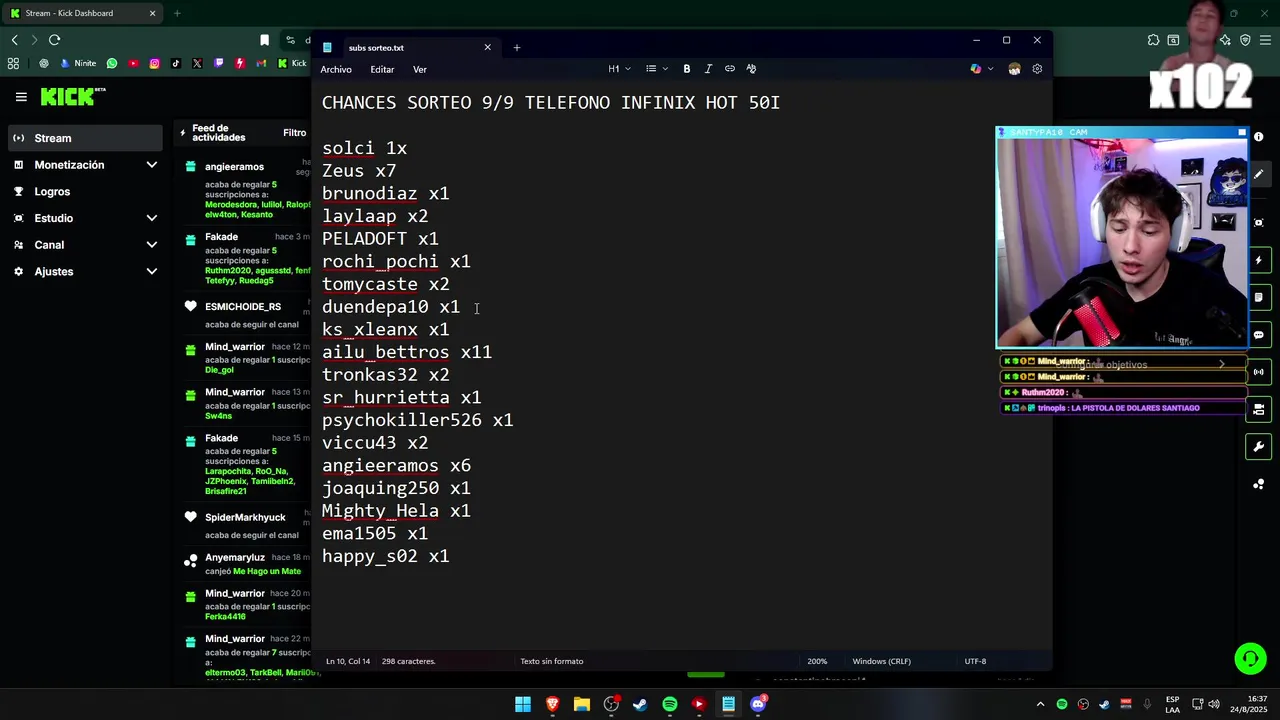Image resolution: width=1280 pixels, height=720 pixels.
Task: Open the Stream section in Kick sidebar
Action: tap(84, 138)
